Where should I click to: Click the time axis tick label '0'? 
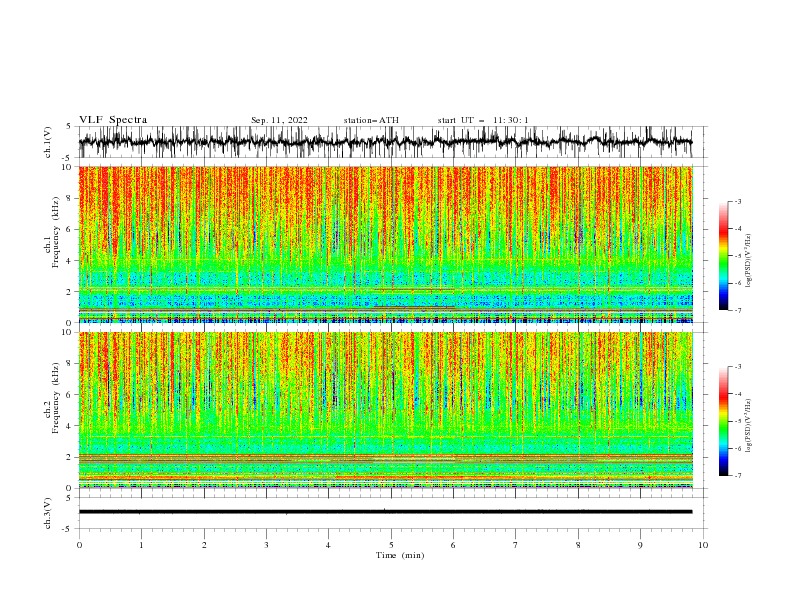tap(79, 545)
